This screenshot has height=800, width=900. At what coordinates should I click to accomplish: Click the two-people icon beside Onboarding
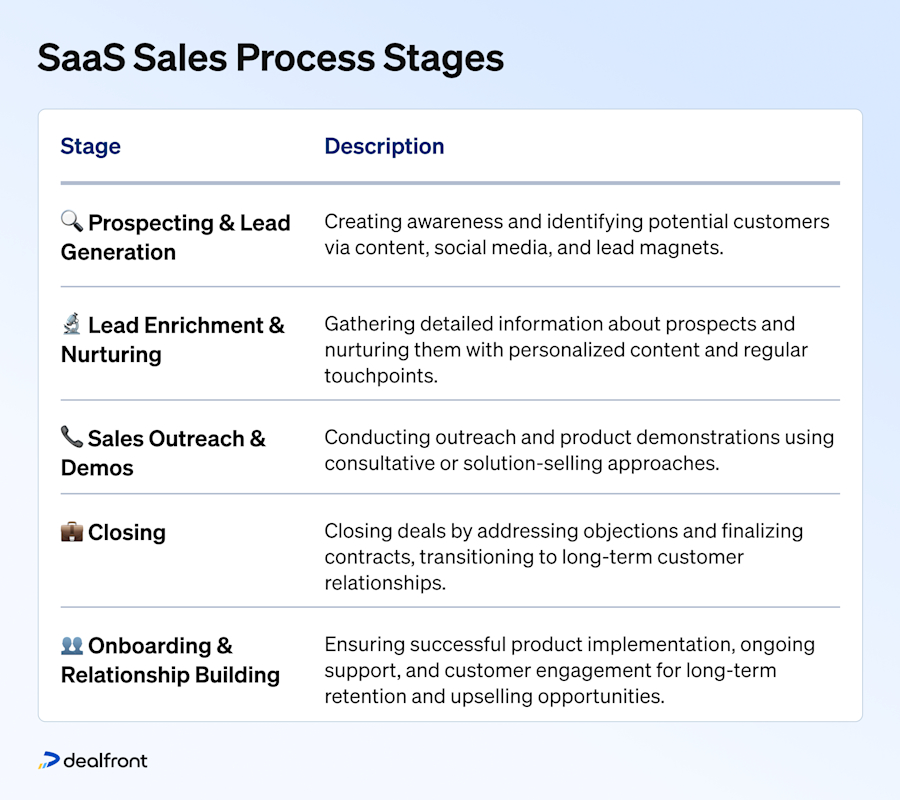click(x=72, y=645)
